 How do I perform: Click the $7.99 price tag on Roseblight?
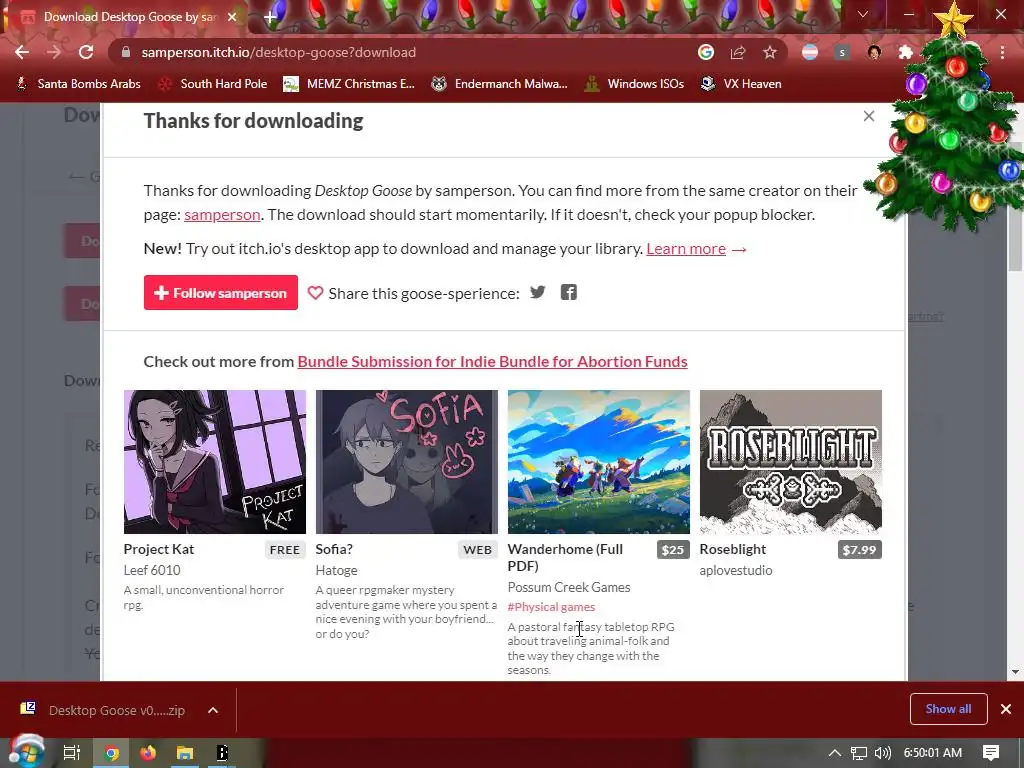click(859, 550)
